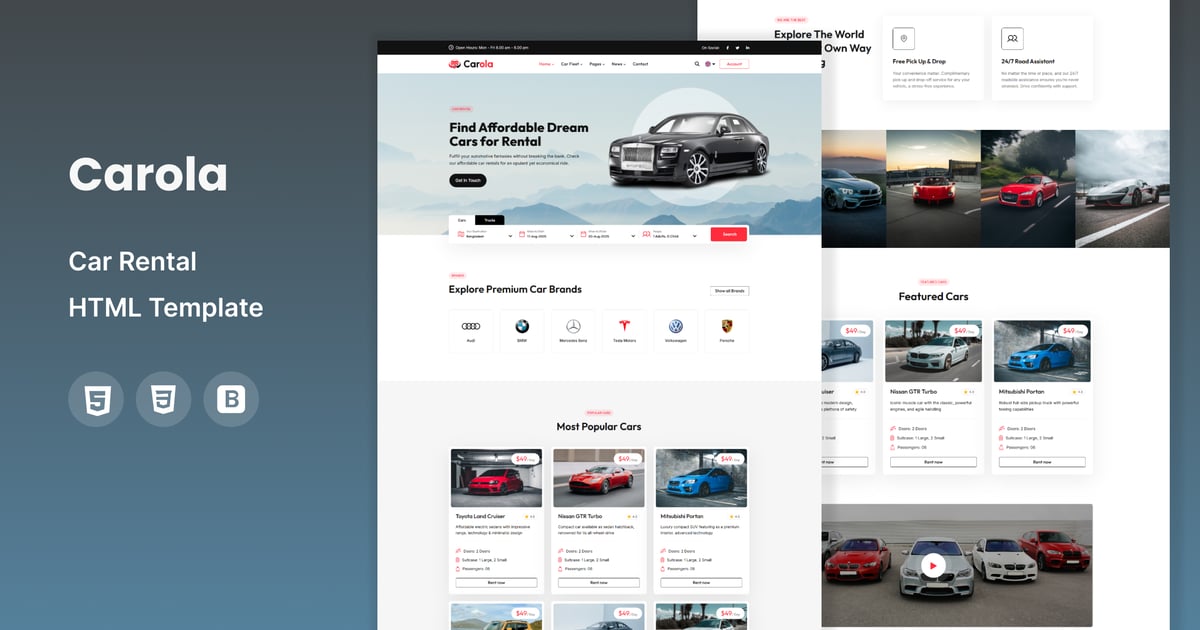Viewport: 1200px width, 630px height.
Task: Click the 24/7 Road Assistant title
Action: (x=1028, y=61)
